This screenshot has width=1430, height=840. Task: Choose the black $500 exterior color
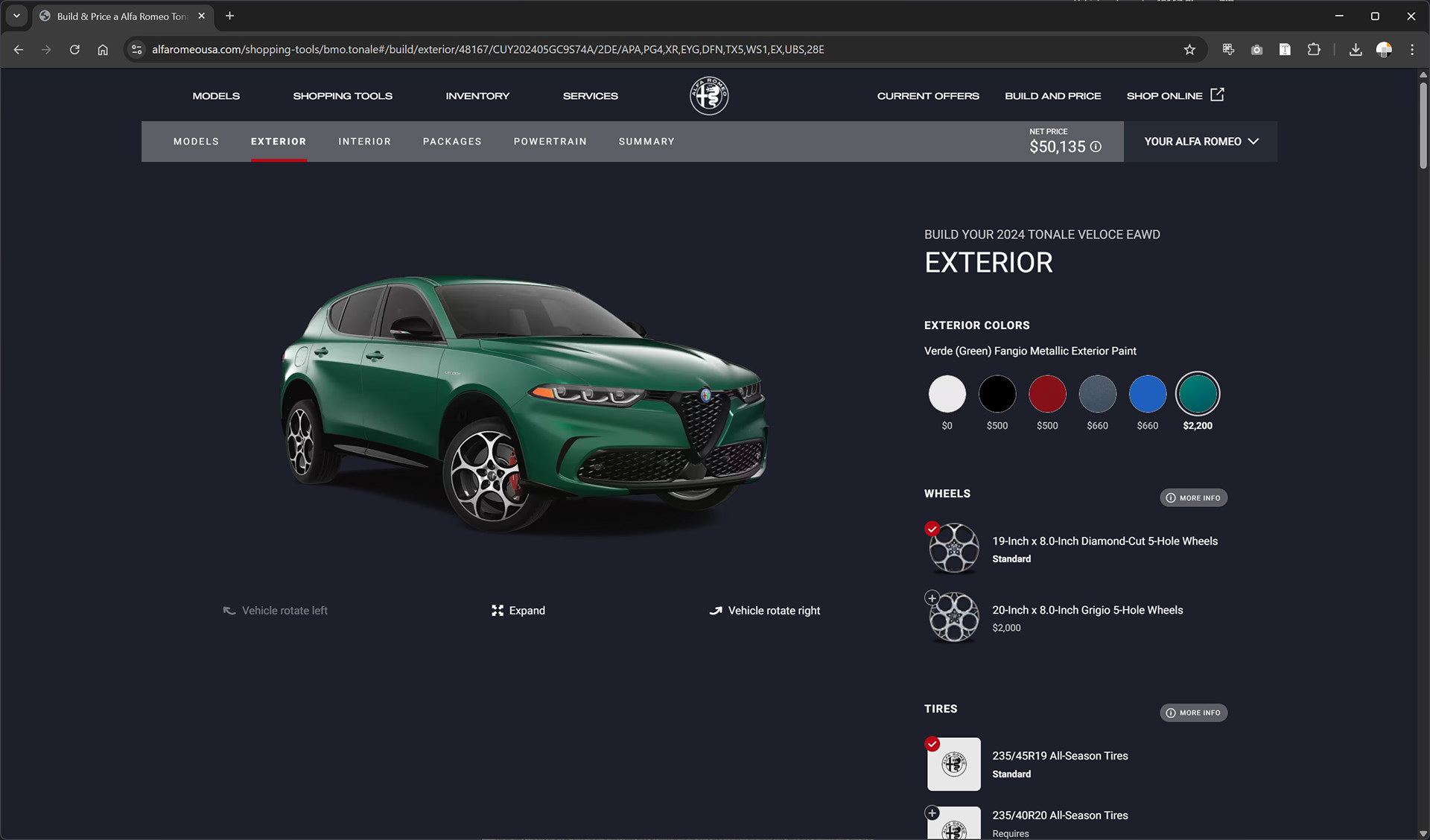tap(997, 394)
